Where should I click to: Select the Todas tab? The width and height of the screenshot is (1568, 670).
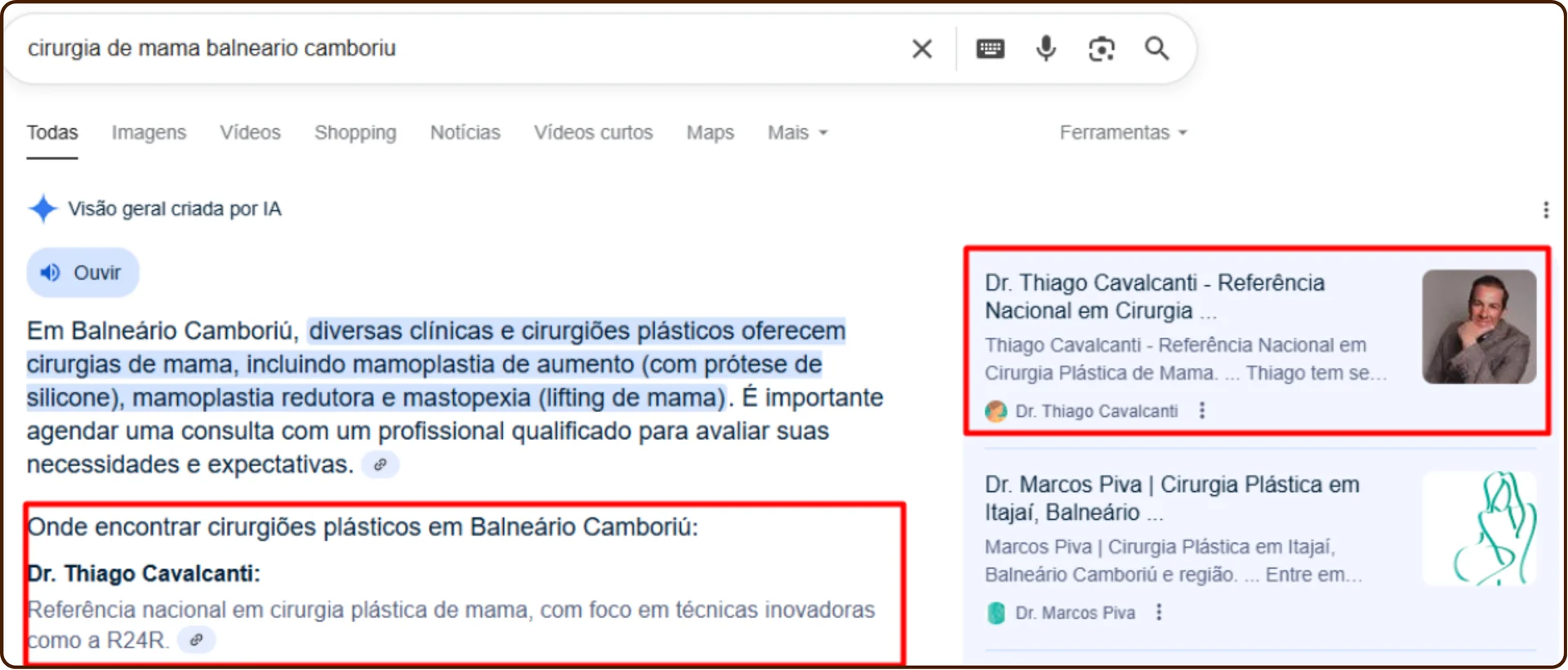coord(52,132)
